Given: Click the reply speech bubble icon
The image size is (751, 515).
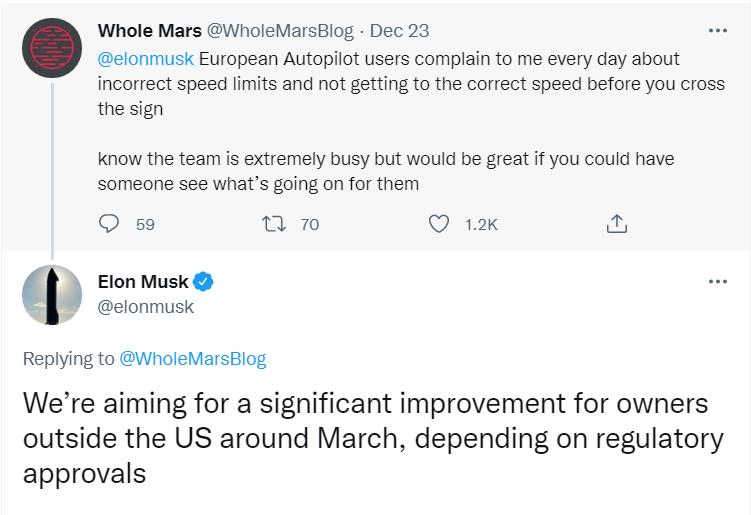Looking at the screenshot, I should [109, 224].
